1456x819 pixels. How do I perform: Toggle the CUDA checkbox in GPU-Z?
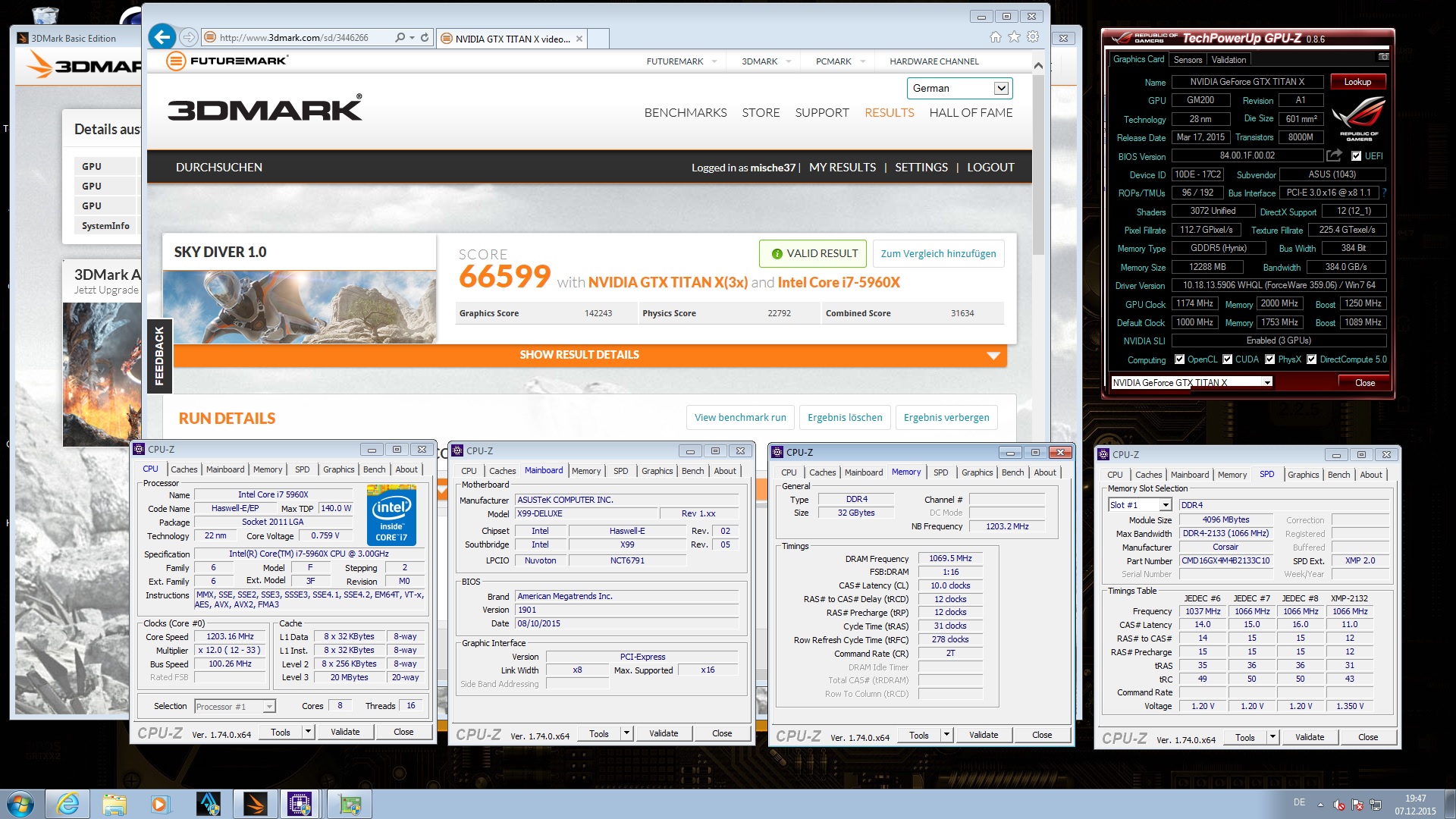(x=1227, y=359)
